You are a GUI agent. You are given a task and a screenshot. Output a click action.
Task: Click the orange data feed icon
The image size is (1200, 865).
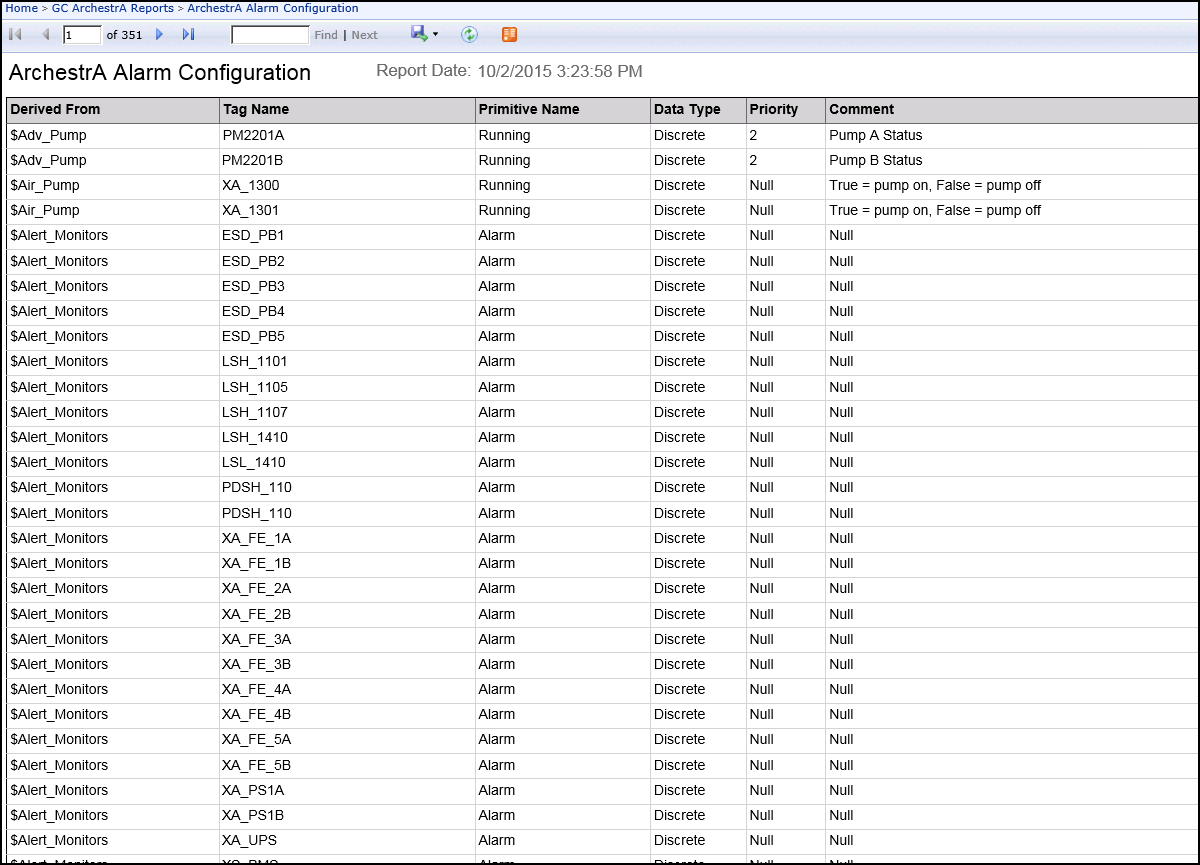[509, 35]
